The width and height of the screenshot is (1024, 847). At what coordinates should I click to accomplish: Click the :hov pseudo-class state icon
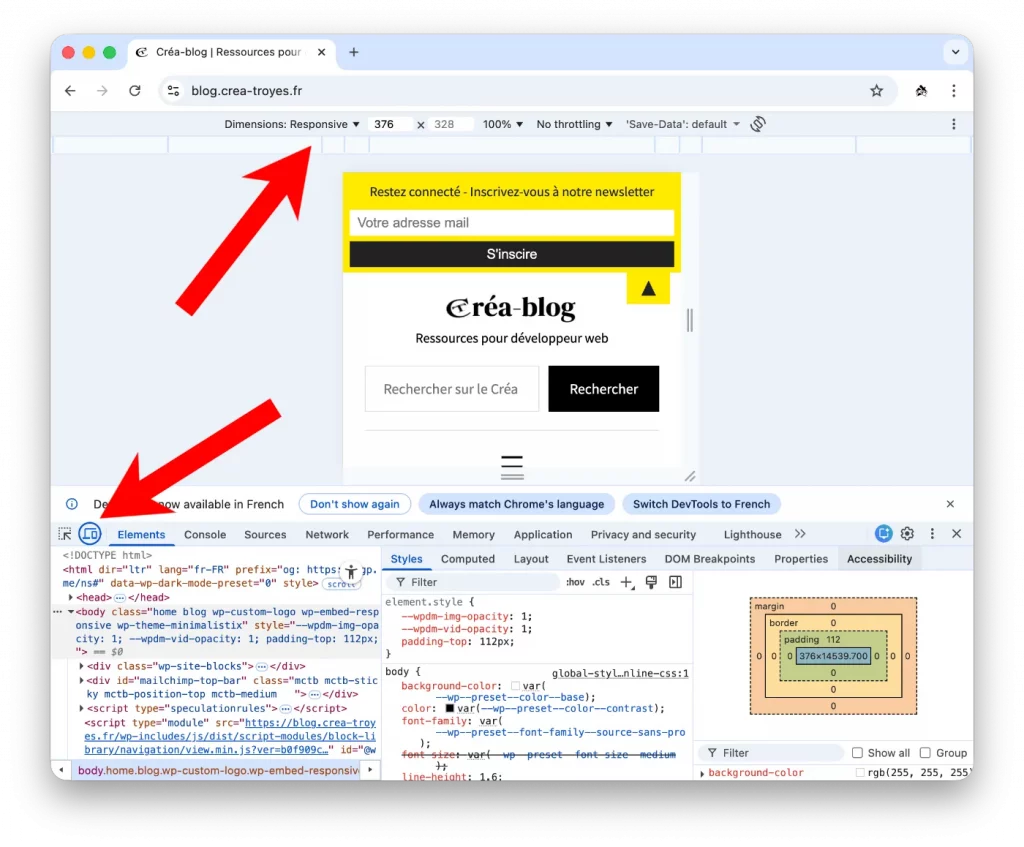pos(576,582)
